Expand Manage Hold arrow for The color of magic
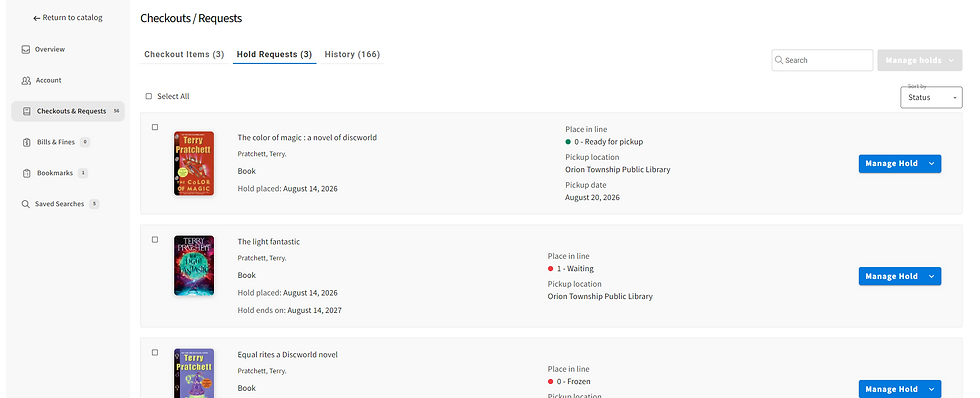The height and width of the screenshot is (398, 980). [931, 164]
